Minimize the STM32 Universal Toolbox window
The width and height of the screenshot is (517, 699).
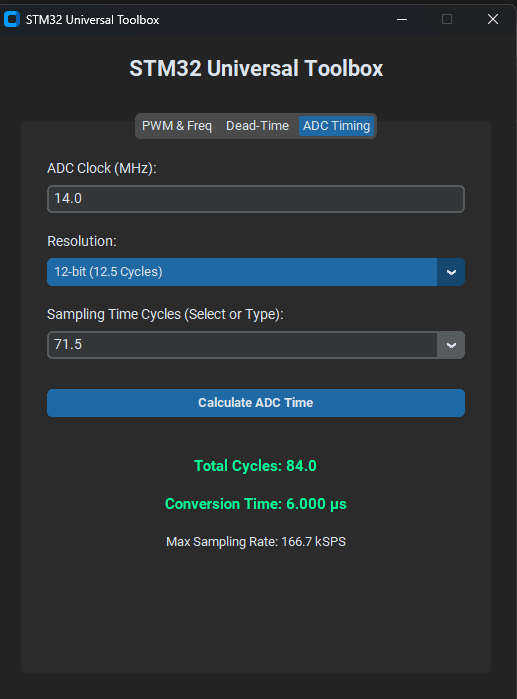coord(402,19)
